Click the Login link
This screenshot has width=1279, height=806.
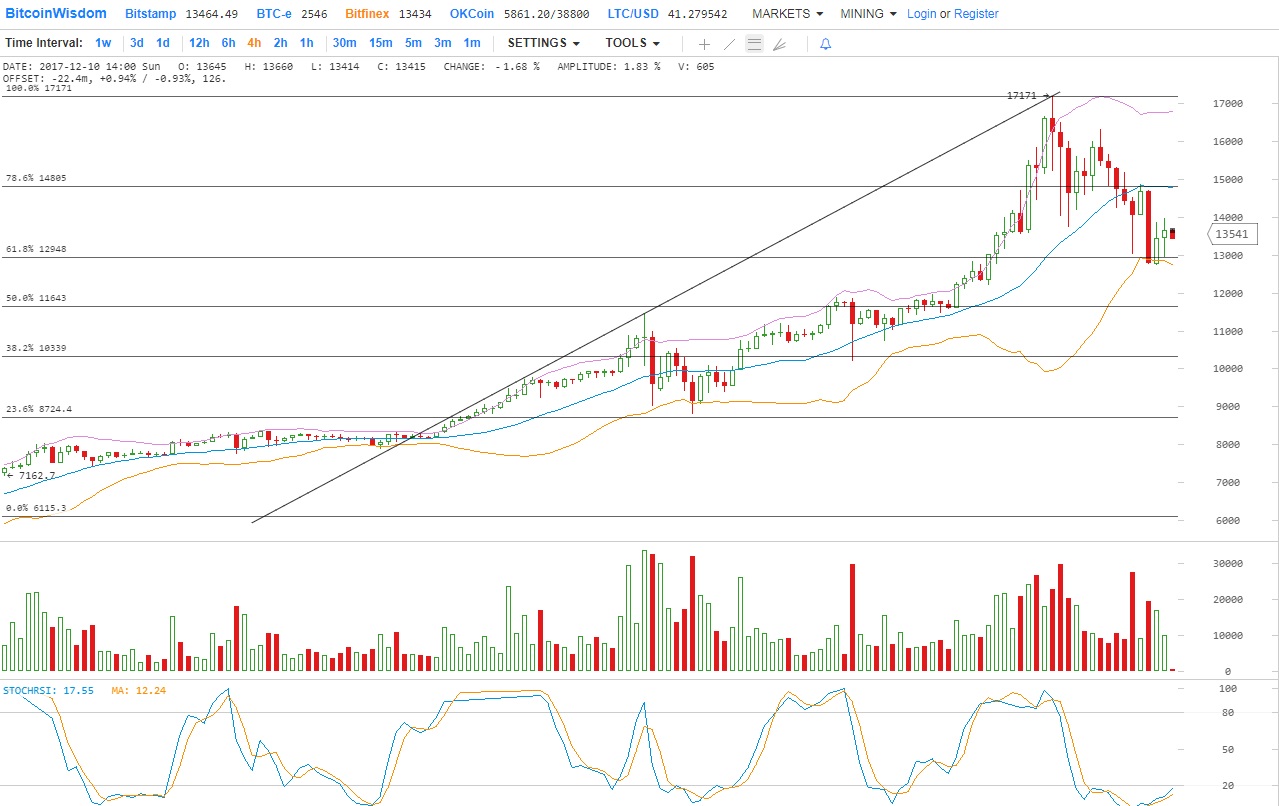click(x=921, y=14)
